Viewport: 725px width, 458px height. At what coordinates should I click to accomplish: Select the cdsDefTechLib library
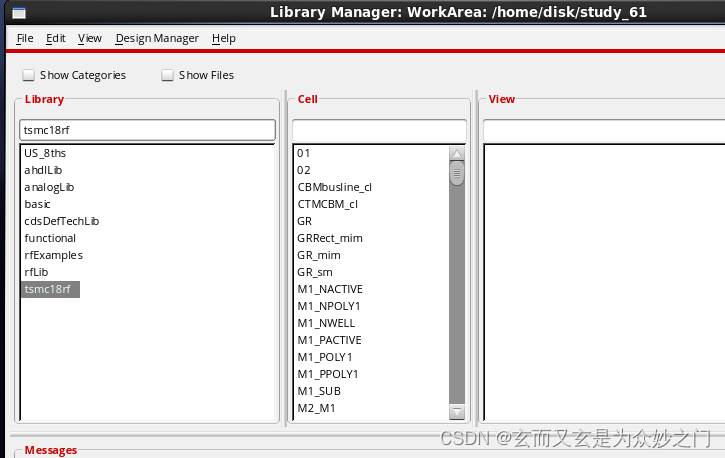pos(62,221)
